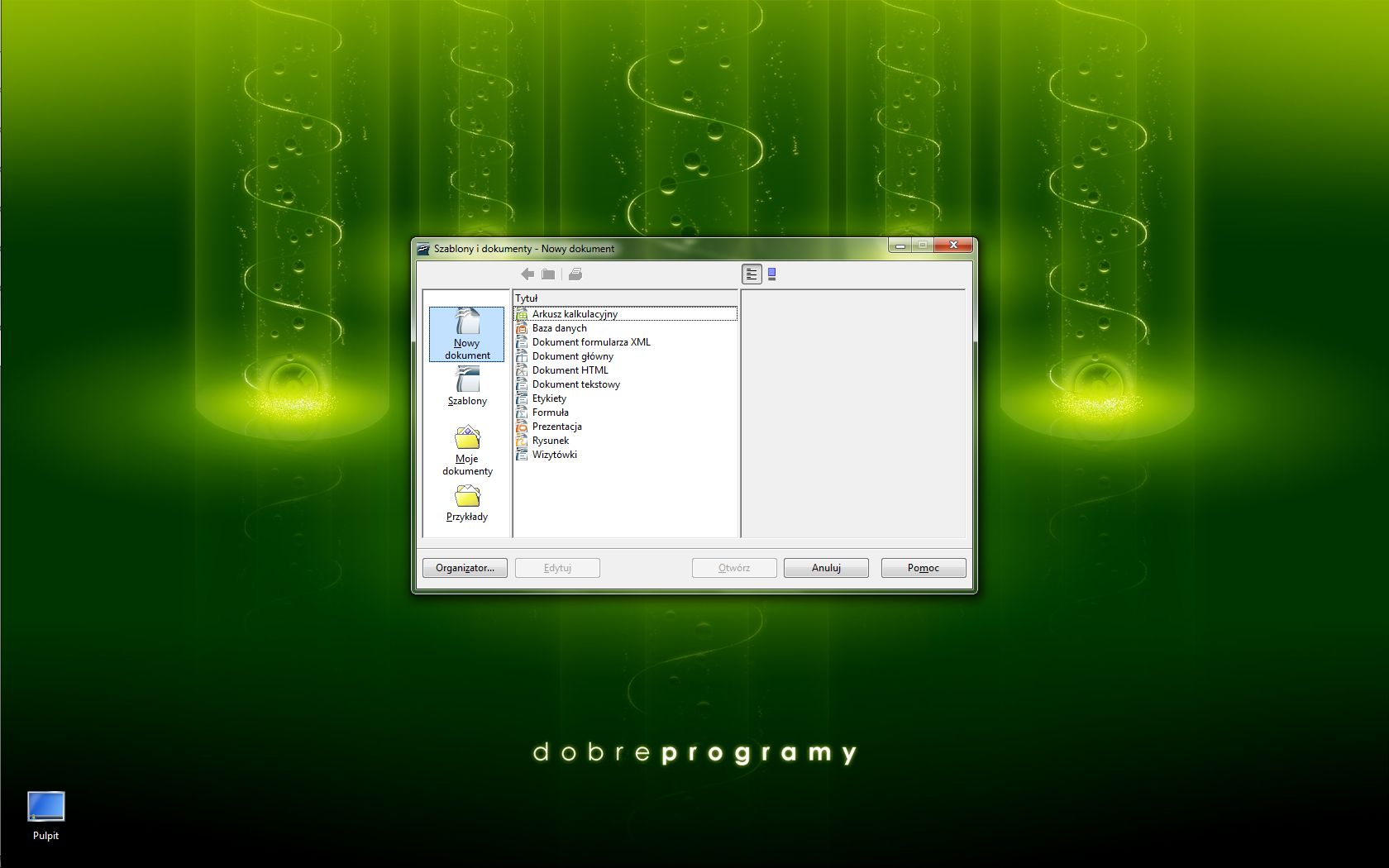Screen dimensions: 1389x868
Task: Select Wizytówki entry
Action: tap(625, 455)
